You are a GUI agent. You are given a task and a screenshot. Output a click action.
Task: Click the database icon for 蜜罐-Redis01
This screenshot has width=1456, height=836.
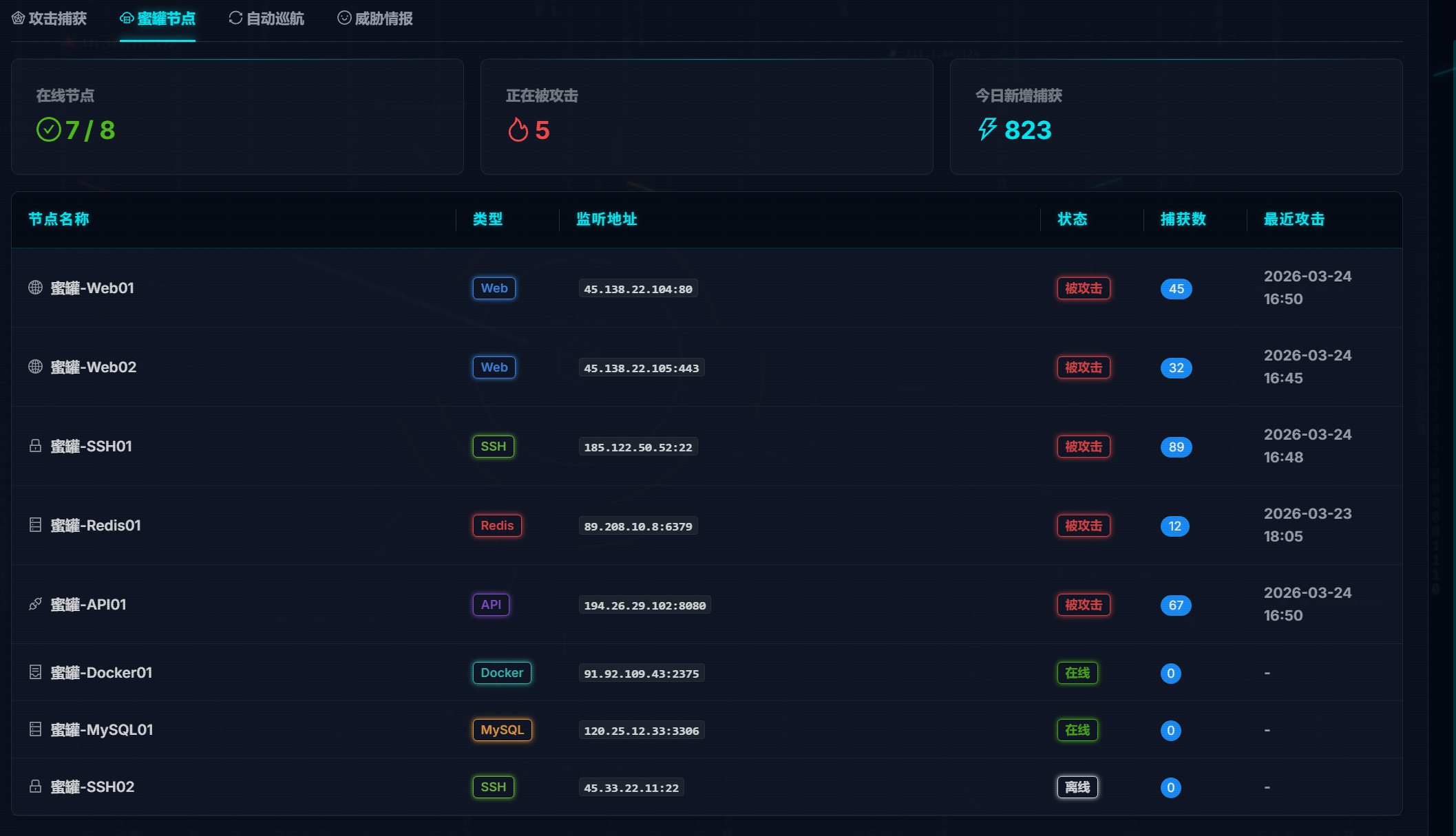coord(35,525)
